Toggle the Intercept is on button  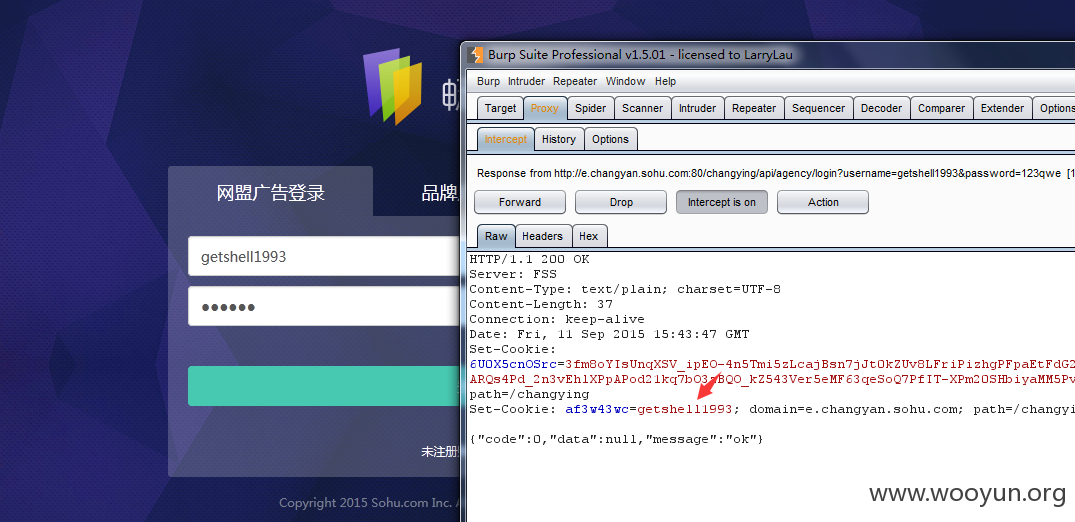click(x=722, y=202)
